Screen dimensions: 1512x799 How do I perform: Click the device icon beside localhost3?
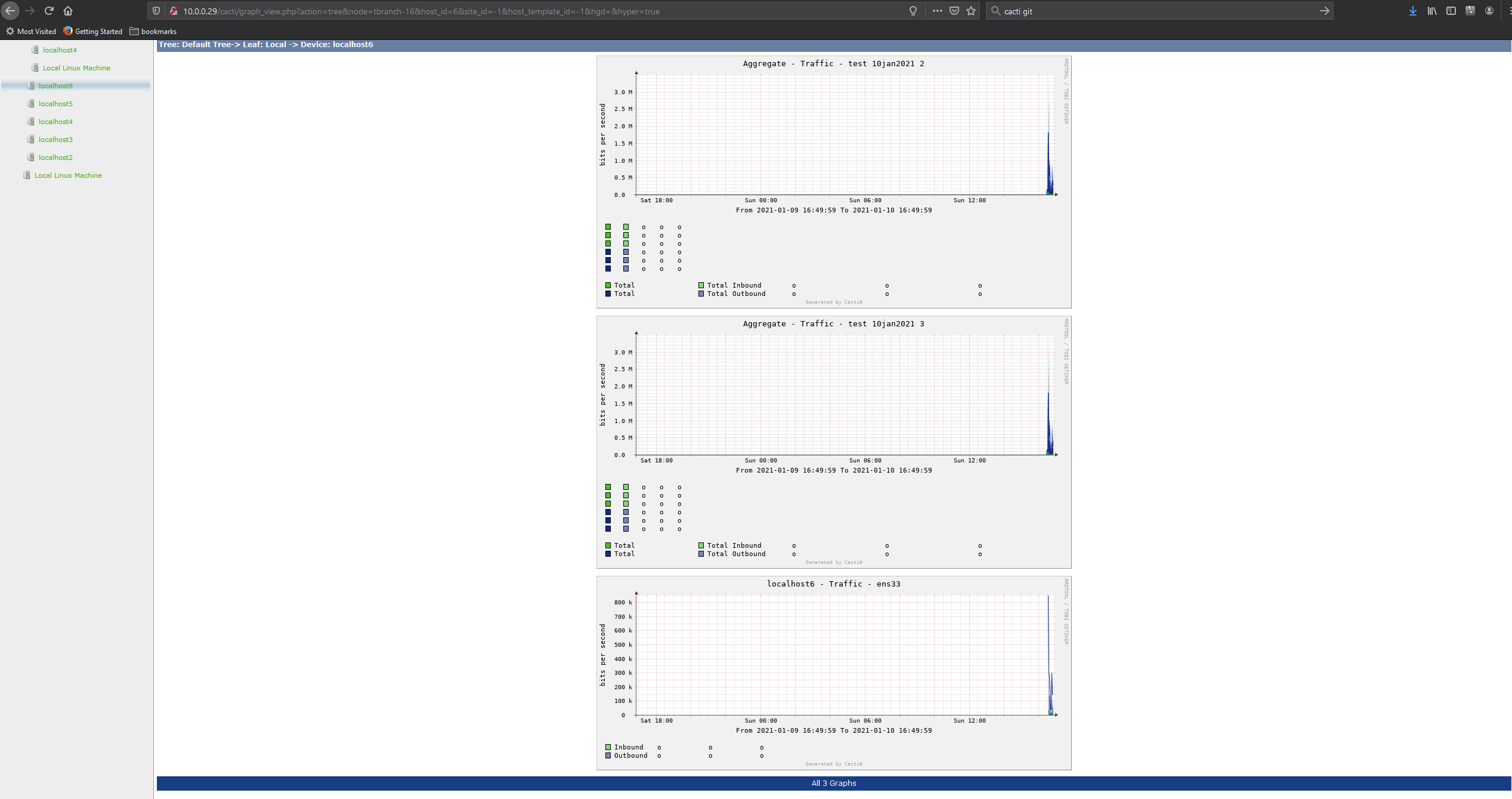pos(30,139)
